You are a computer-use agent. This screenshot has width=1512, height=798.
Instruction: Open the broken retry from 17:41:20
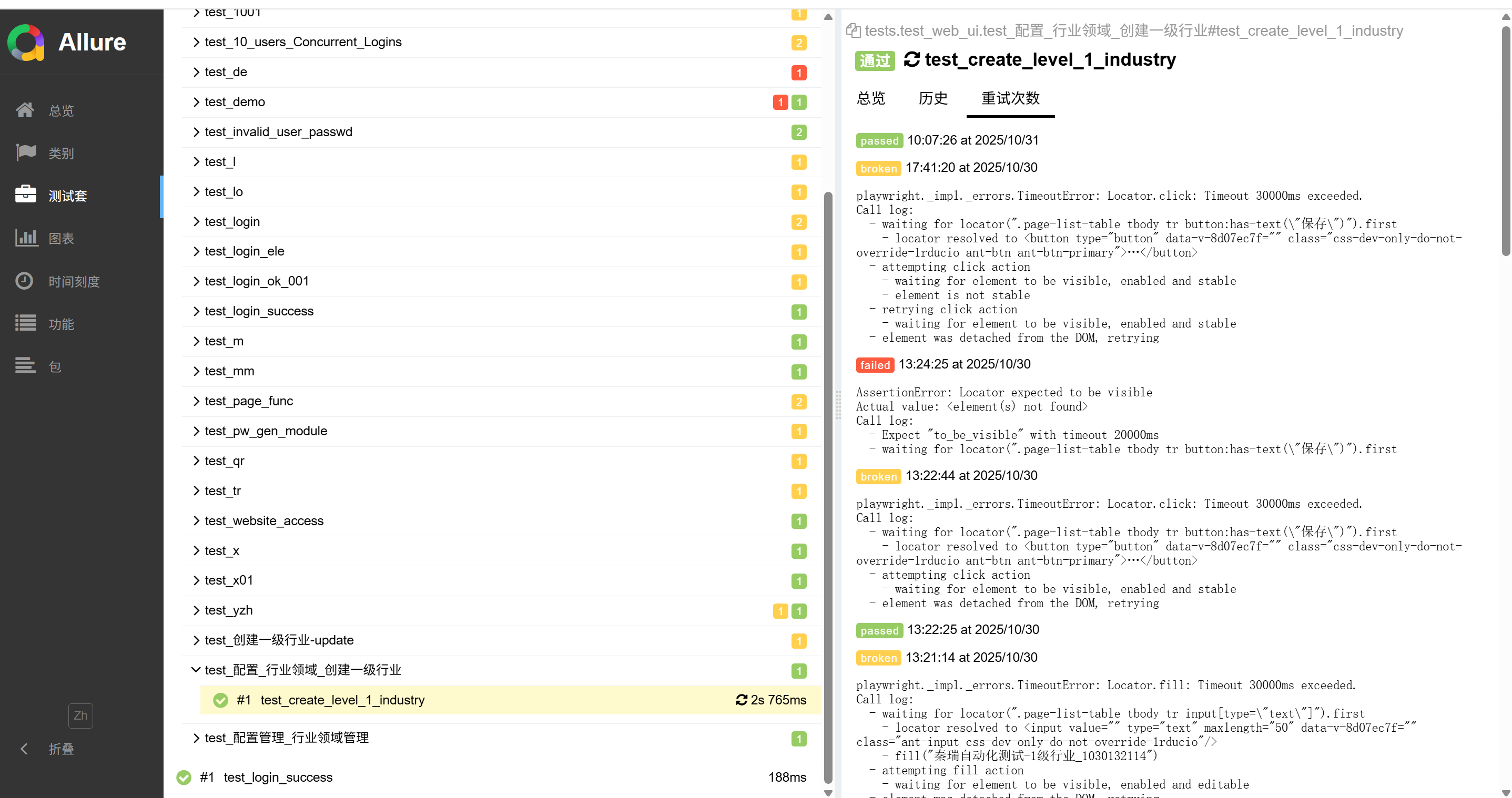coord(970,168)
